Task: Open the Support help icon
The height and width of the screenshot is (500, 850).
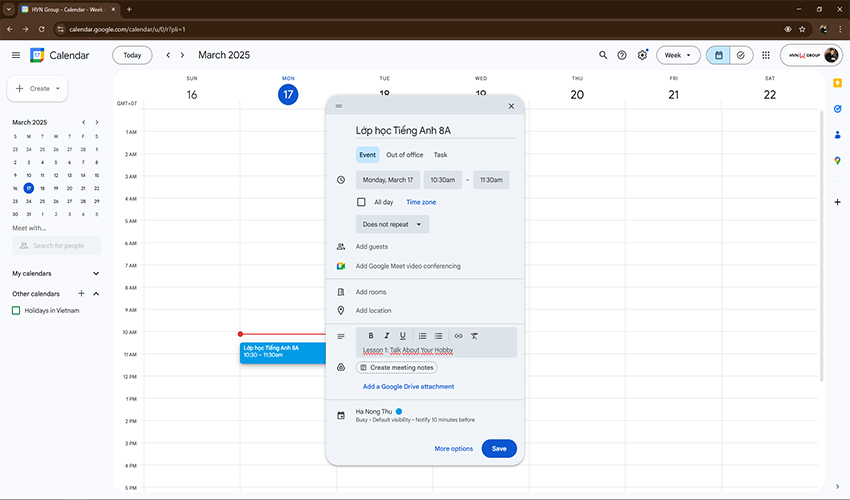Action: coord(622,55)
